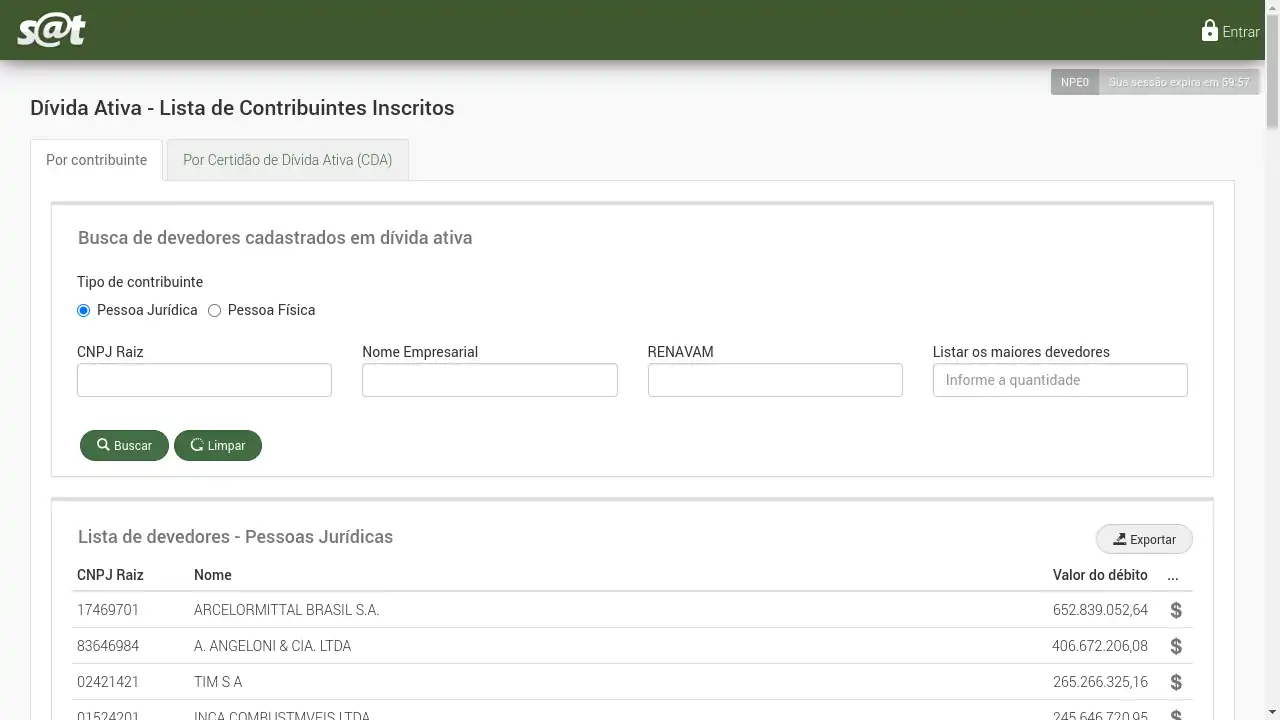This screenshot has height=720, width=1280.
Task: Click the dollar icon on INCA COMBUSTIVEIS row
Action: click(x=1176, y=715)
